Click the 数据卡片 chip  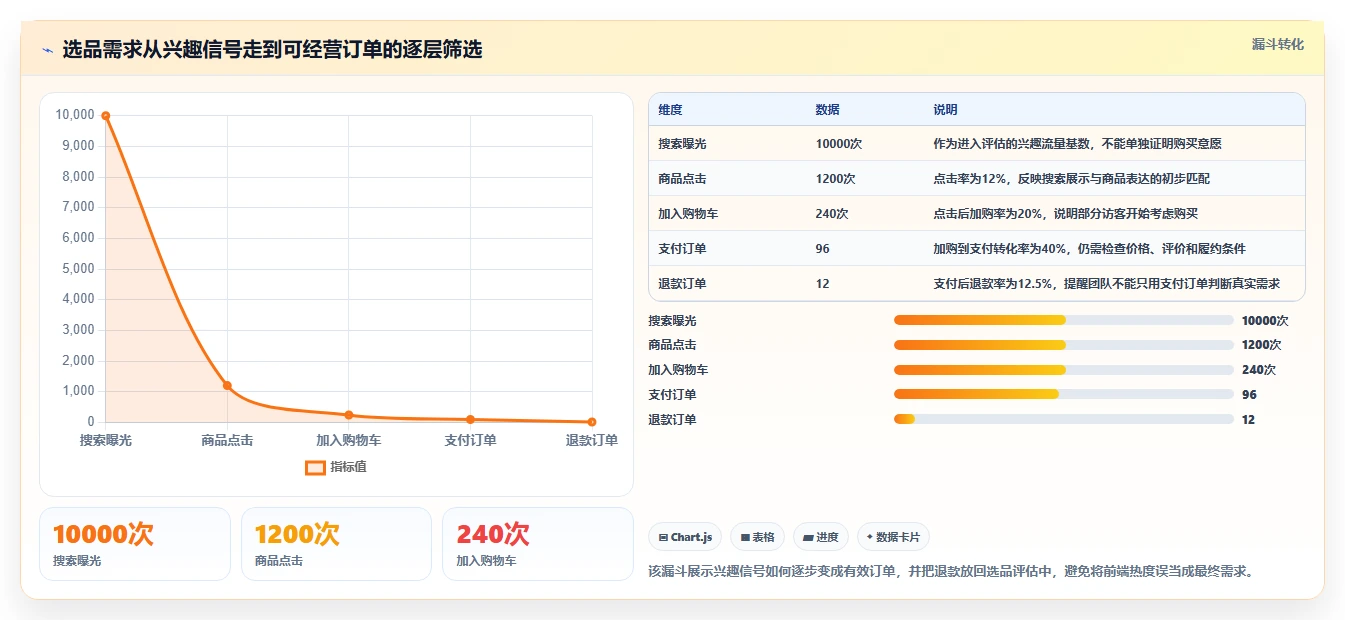[x=893, y=537]
